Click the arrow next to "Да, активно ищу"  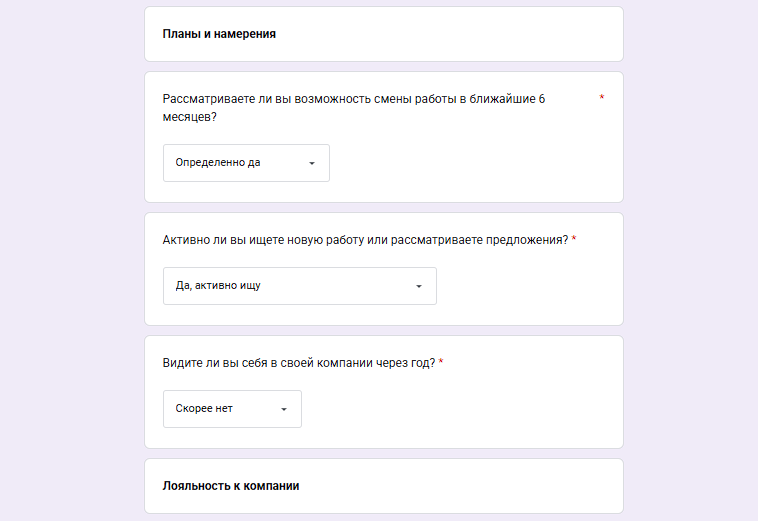(x=419, y=286)
